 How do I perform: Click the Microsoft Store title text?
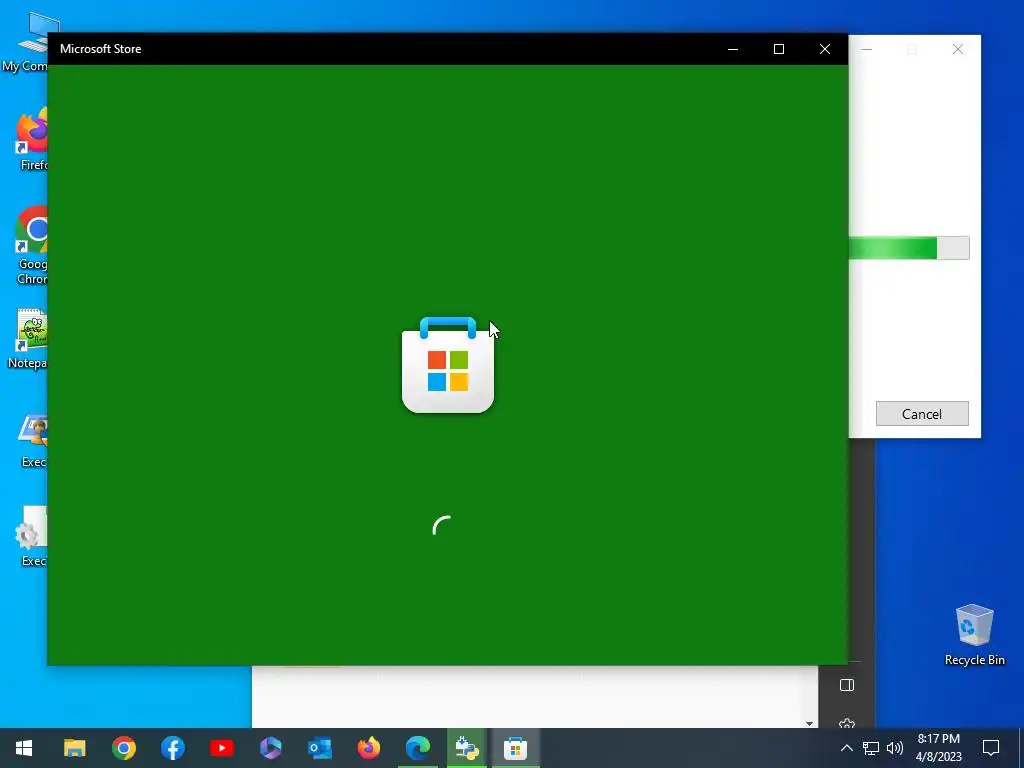click(x=101, y=49)
